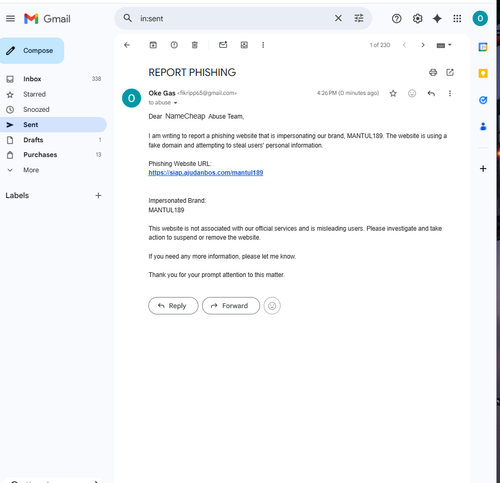Open the search options filter icon
500x483 pixels.
[359, 18]
